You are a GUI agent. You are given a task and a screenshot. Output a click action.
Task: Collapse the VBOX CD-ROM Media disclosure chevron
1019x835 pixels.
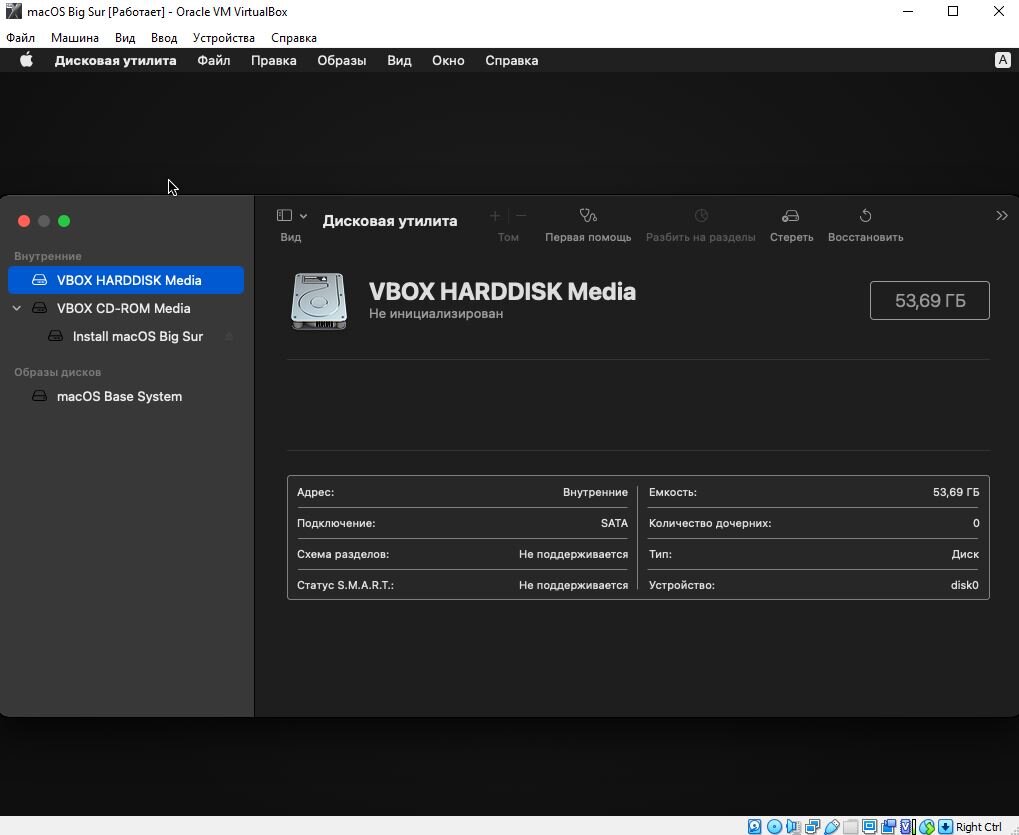tap(17, 308)
